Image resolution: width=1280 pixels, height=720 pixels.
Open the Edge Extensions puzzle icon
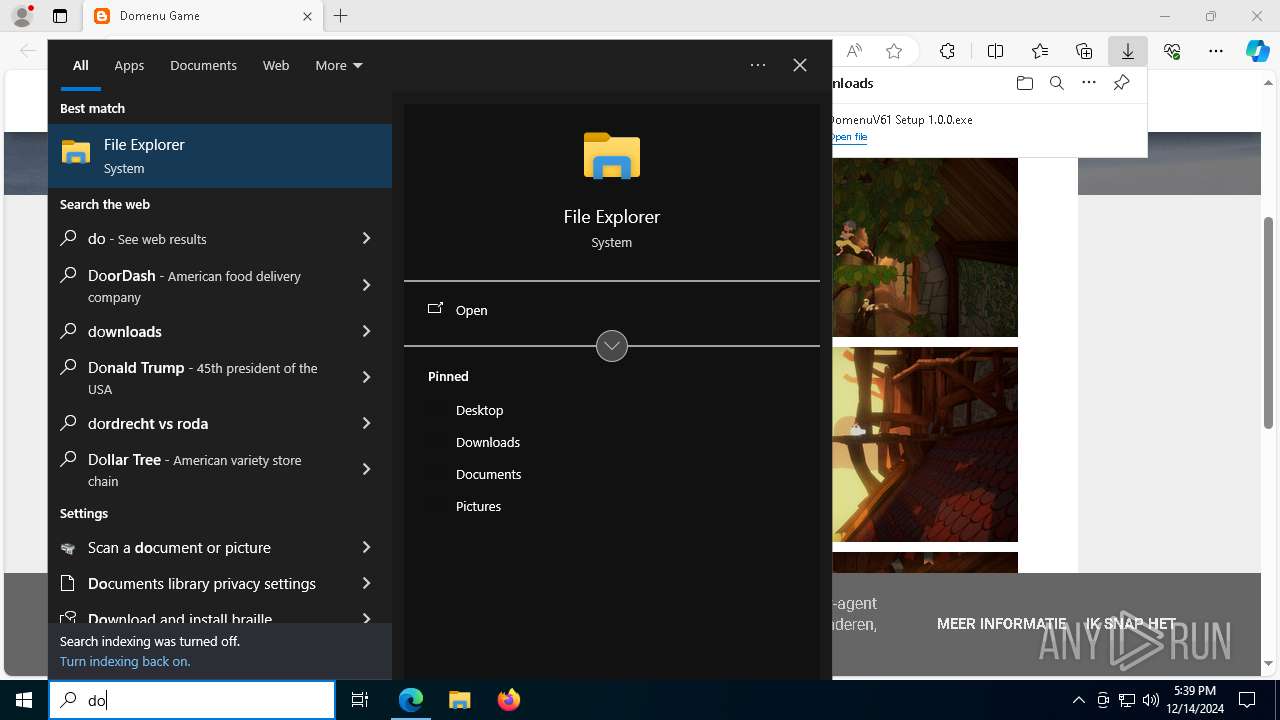pos(947,51)
